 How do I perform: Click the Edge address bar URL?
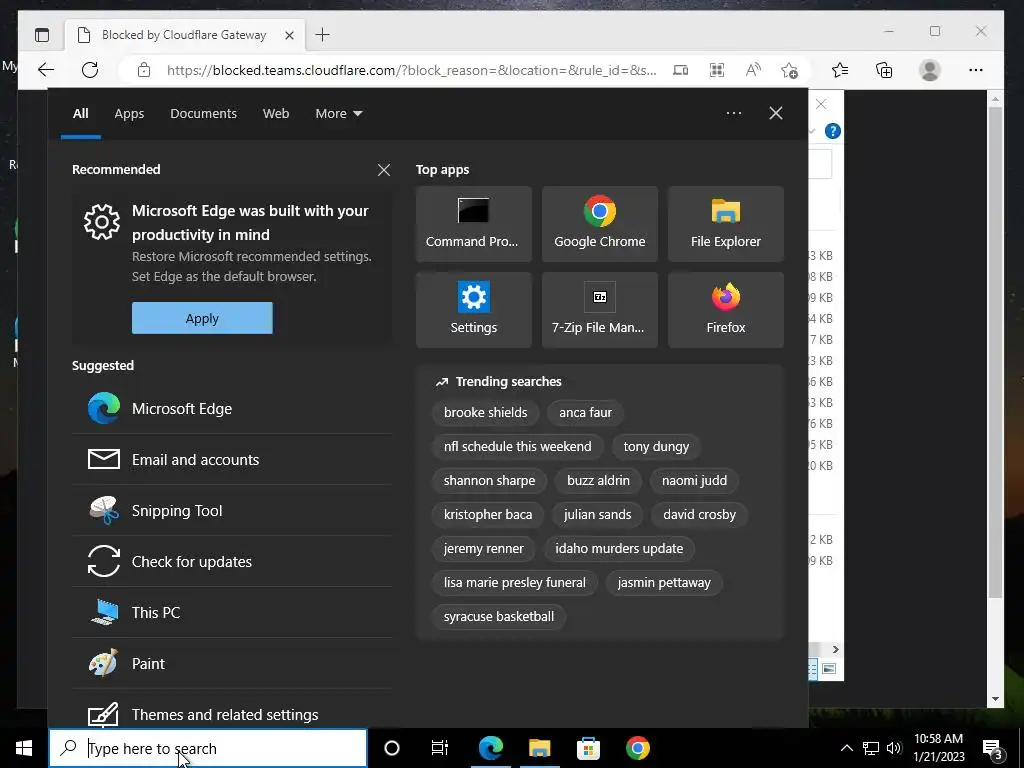(x=411, y=70)
